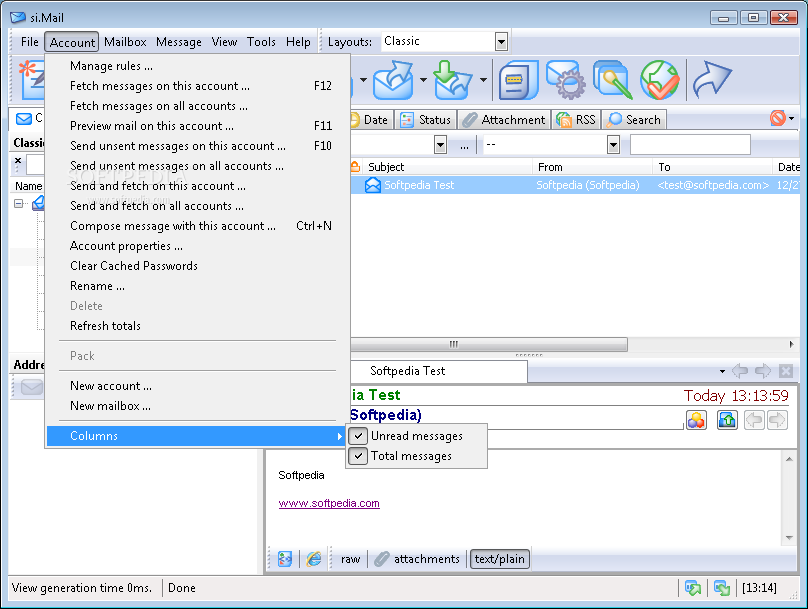This screenshot has width=808, height=609.
Task: Click the previous message arrow in header
Action: click(x=755, y=420)
